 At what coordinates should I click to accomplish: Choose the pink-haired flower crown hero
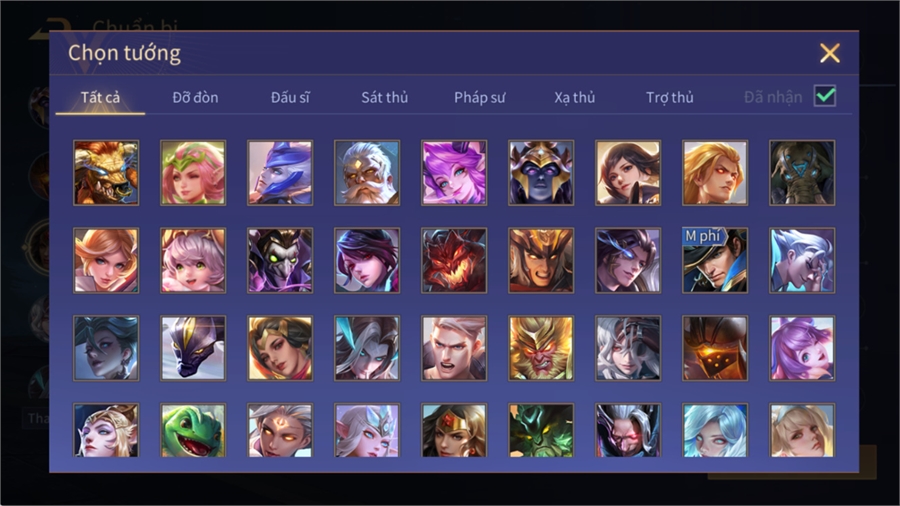pos(193,173)
